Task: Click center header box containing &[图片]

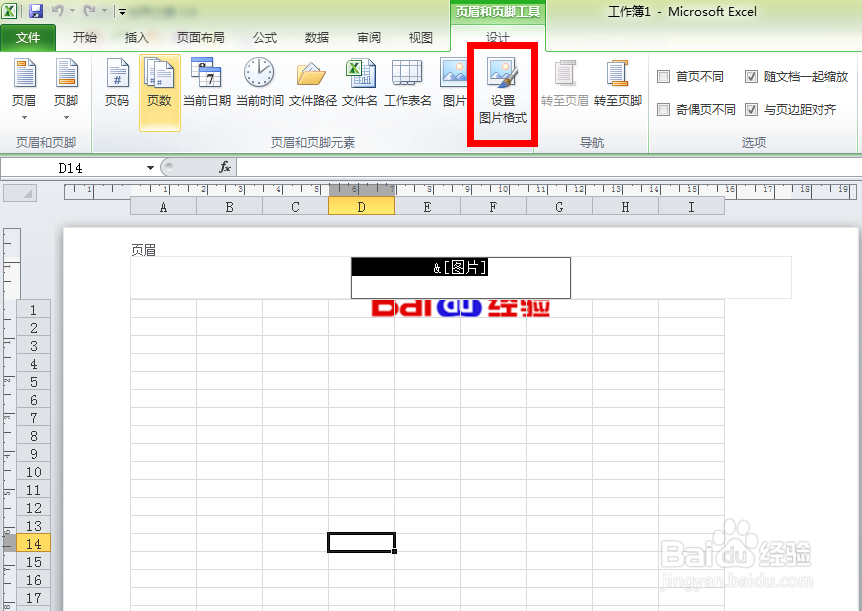Action: (x=461, y=278)
